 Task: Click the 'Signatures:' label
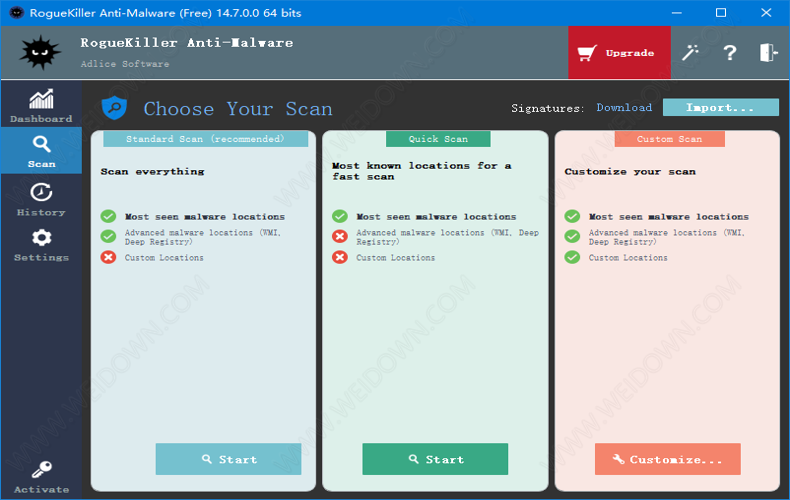548,108
